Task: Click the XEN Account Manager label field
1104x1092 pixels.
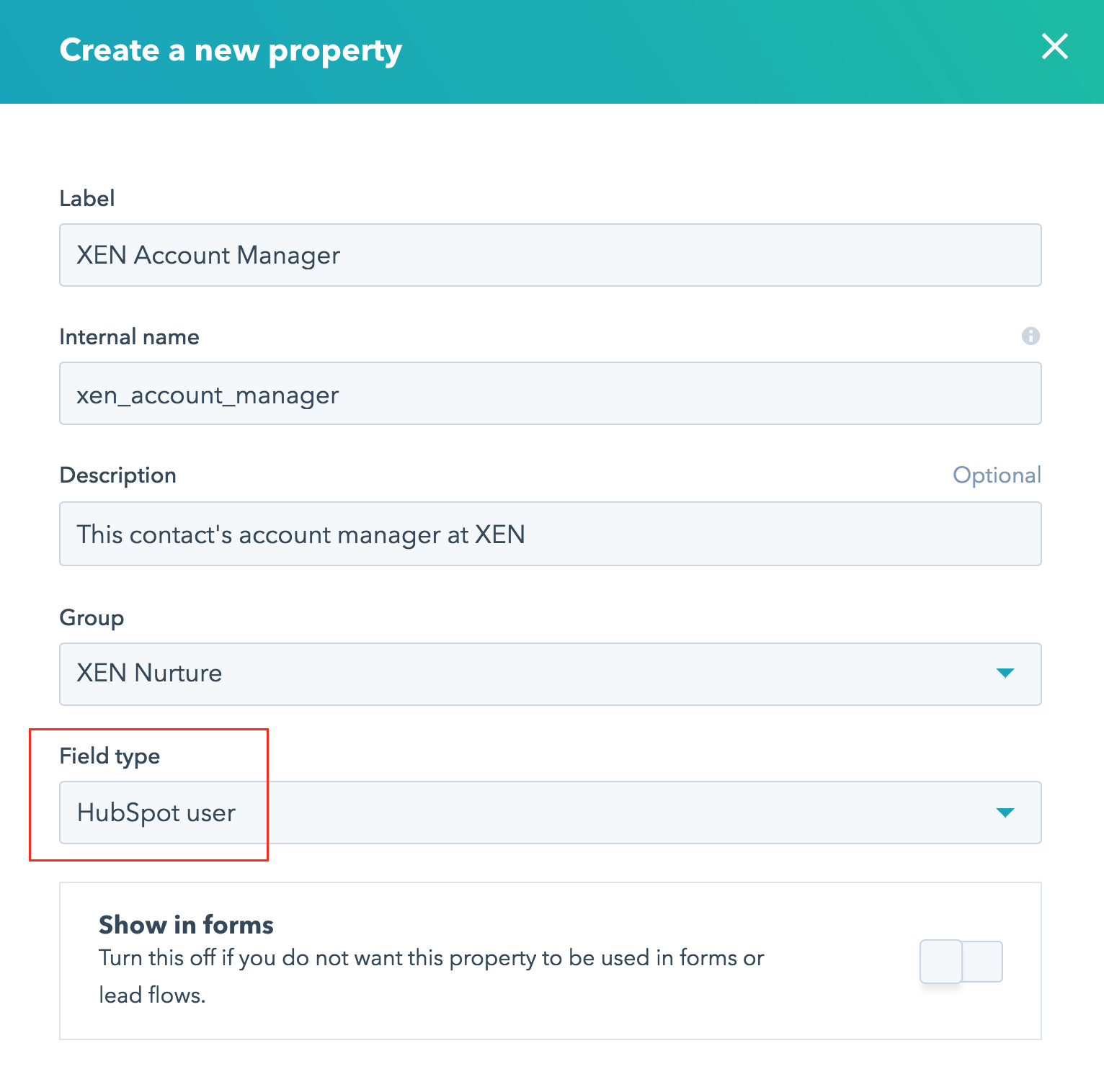Action: (x=550, y=255)
